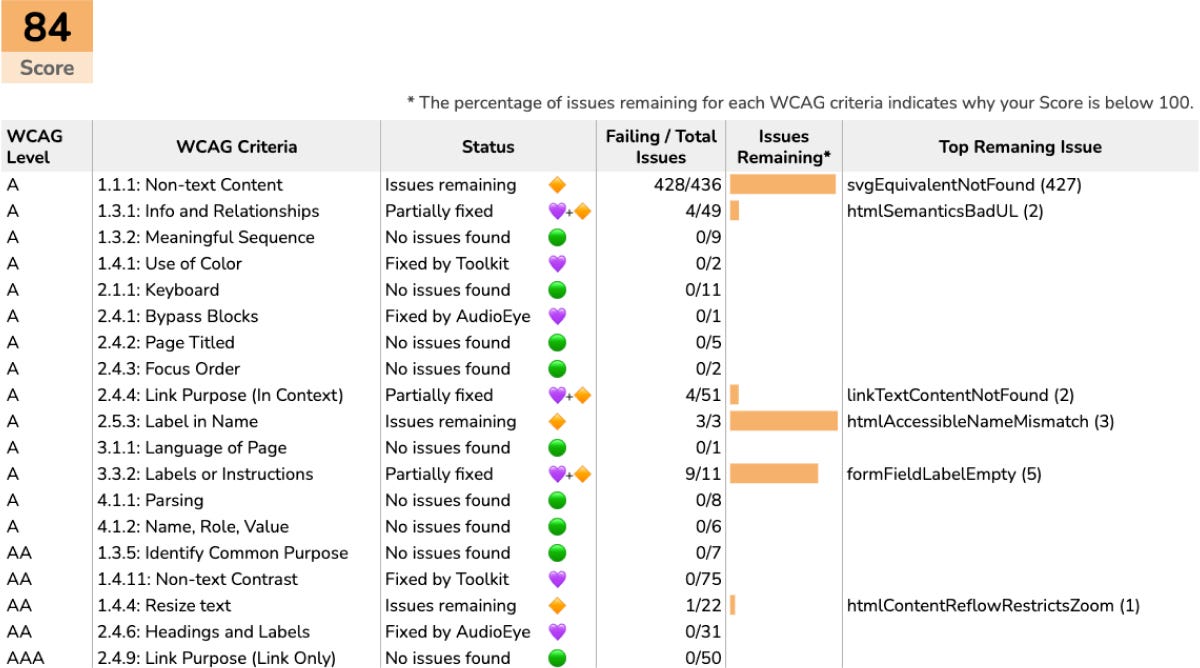Image resolution: width=1200 pixels, height=668 pixels.
Task: Click the Top Remaning Issue header
Action: [1020, 146]
